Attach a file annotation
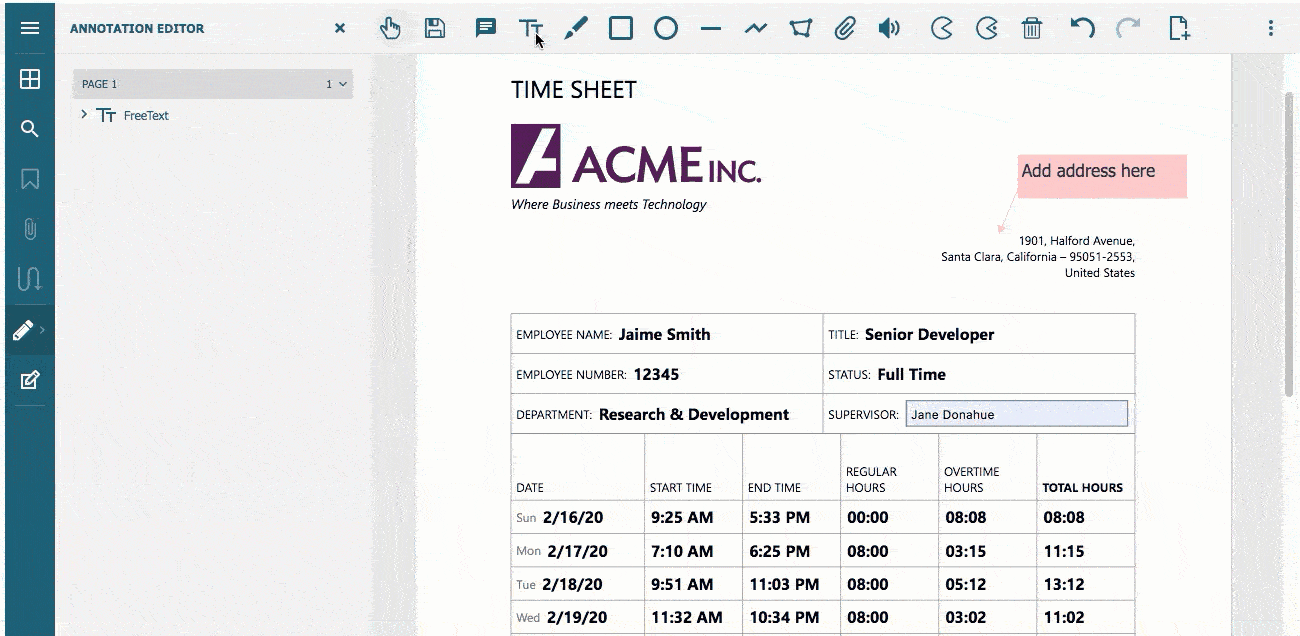The width and height of the screenshot is (1300, 636). click(x=845, y=28)
